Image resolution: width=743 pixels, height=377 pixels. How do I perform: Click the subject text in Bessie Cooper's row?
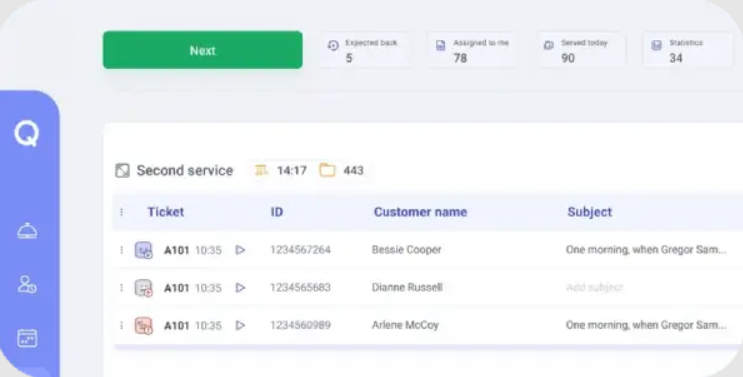[646, 250]
